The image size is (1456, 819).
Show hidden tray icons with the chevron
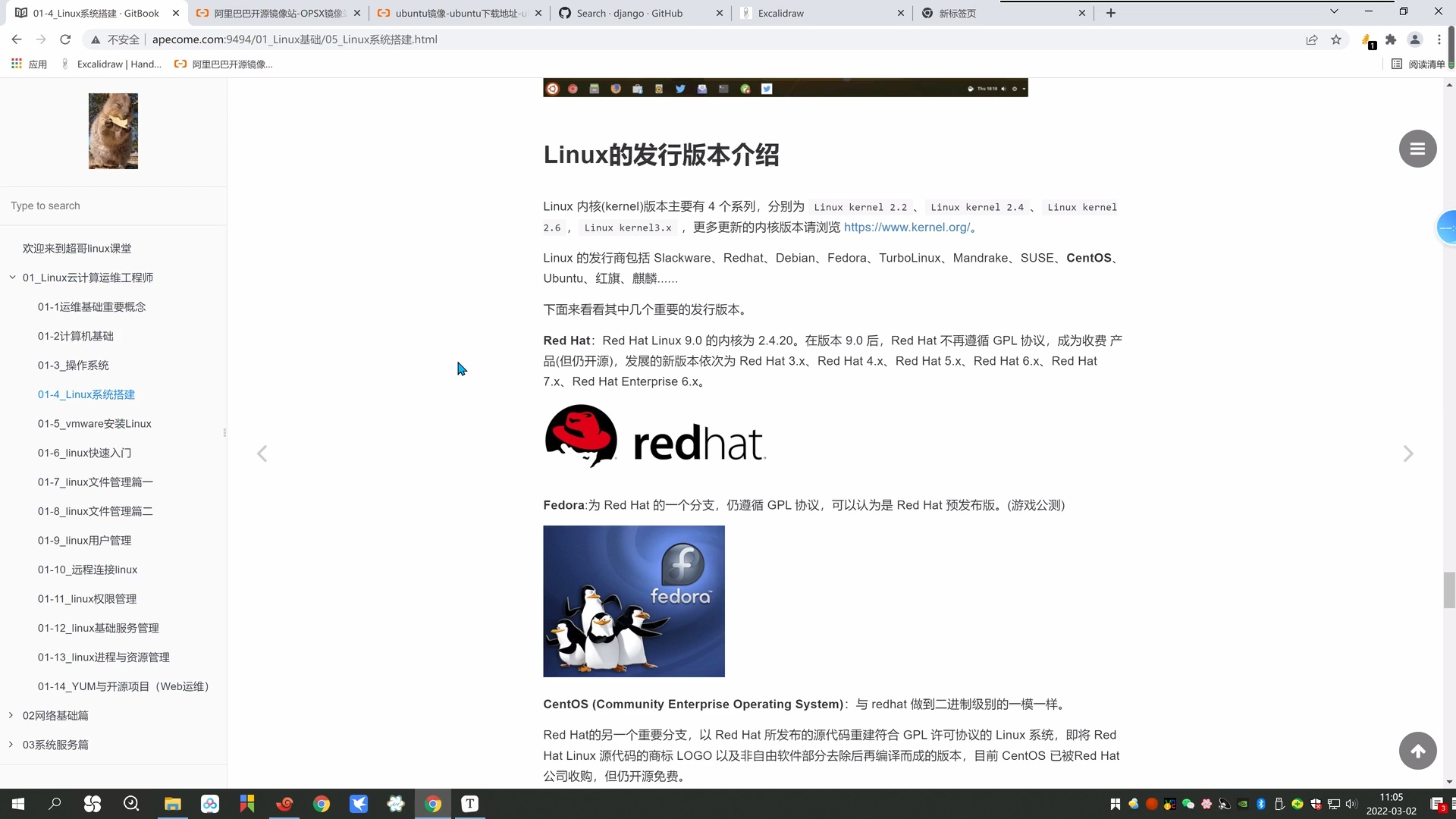[x=1115, y=804]
